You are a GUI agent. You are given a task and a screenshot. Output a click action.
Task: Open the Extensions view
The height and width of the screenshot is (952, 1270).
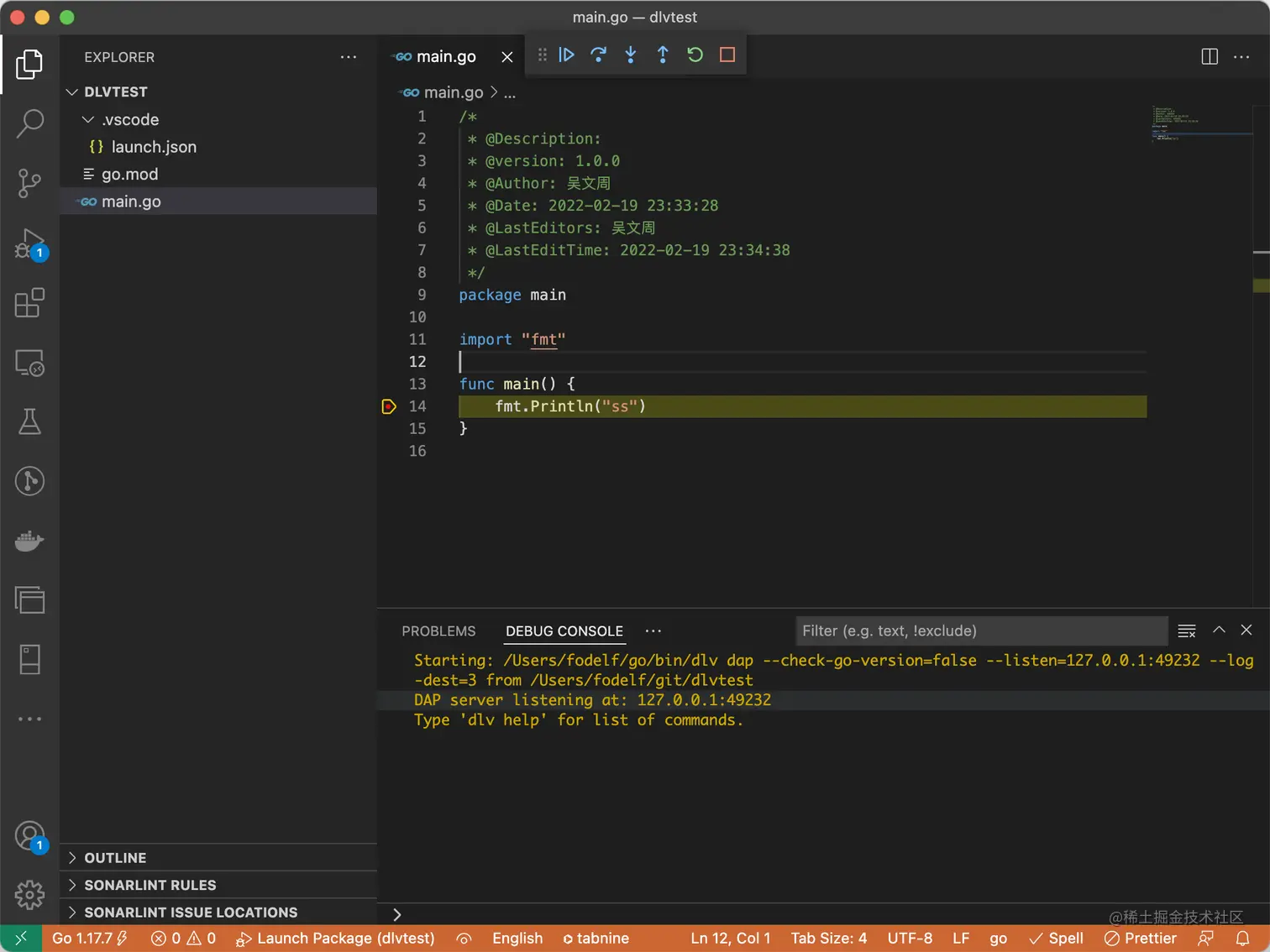pyautogui.click(x=29, y=303)
